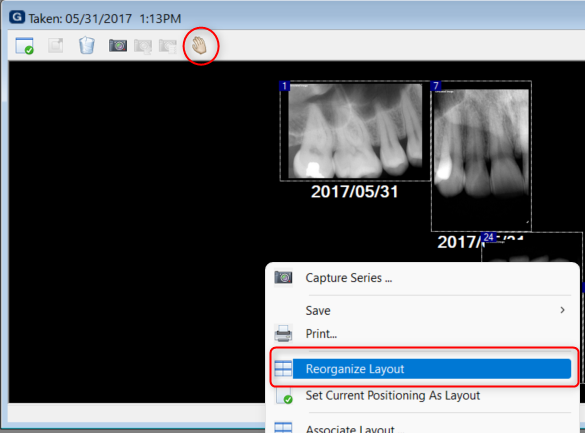Click the 2017/05/31 date label under image 1
Screen dimensions: 585x433
click(354, 192)
